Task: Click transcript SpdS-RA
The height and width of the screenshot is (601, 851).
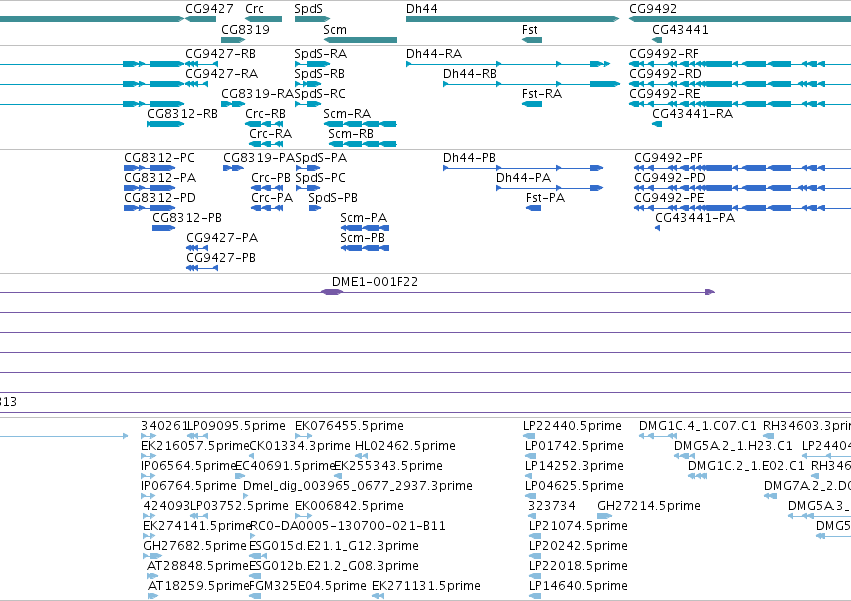Action: [313, 64]
